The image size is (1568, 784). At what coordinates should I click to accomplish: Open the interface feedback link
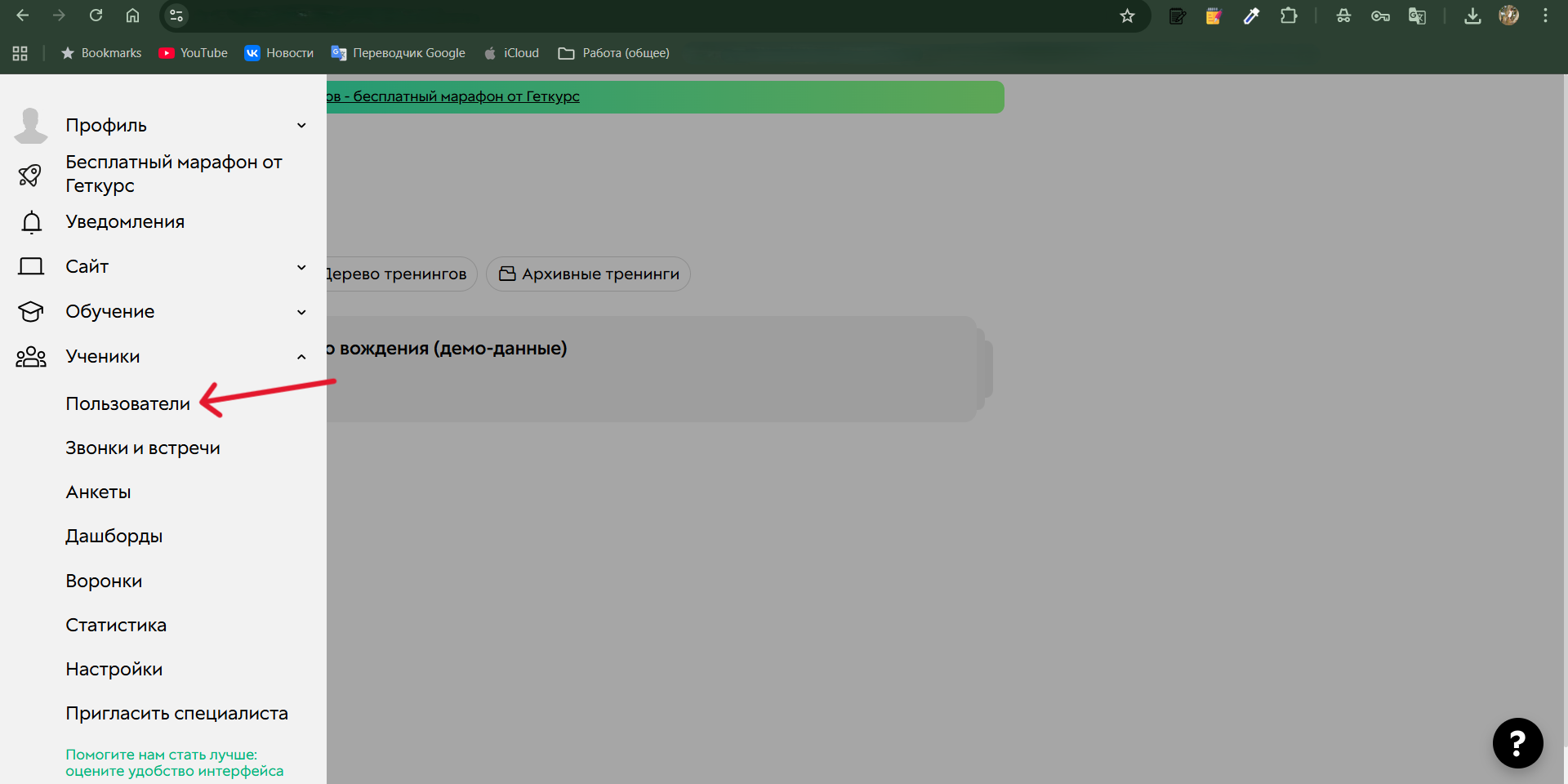[174, 763]
